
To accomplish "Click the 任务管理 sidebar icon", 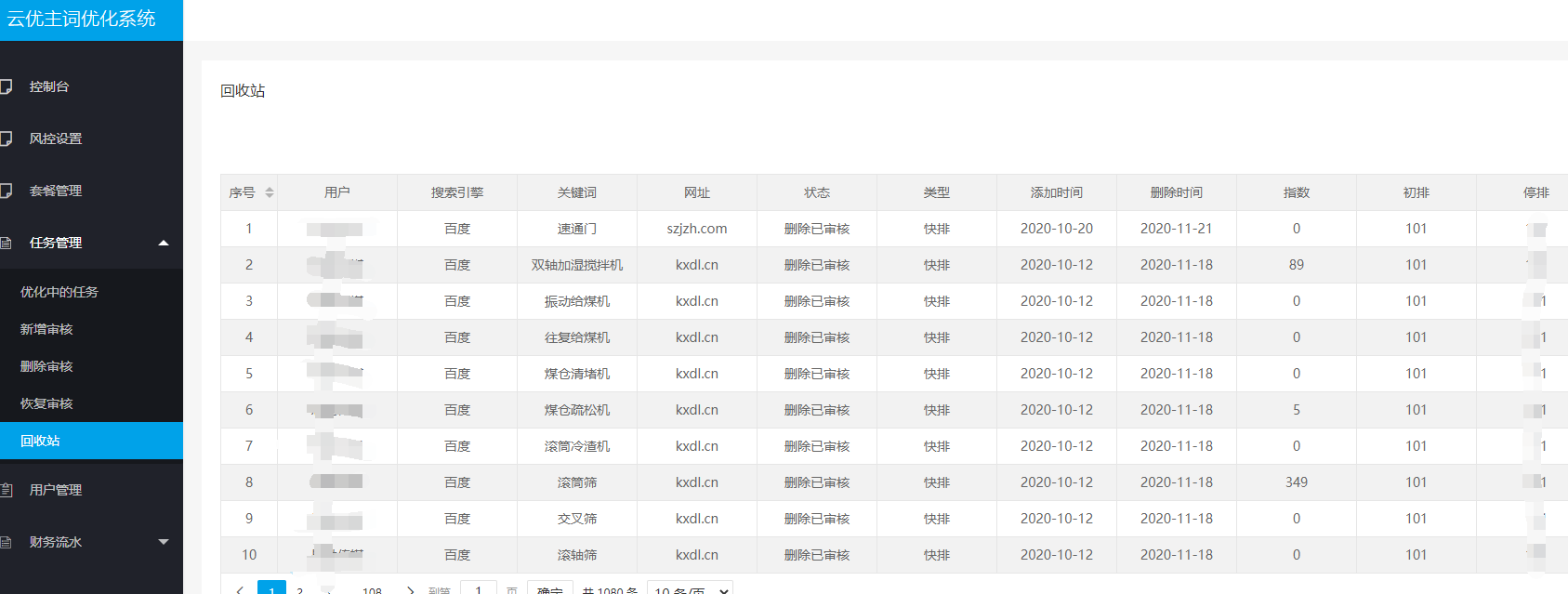I will 6,243.
